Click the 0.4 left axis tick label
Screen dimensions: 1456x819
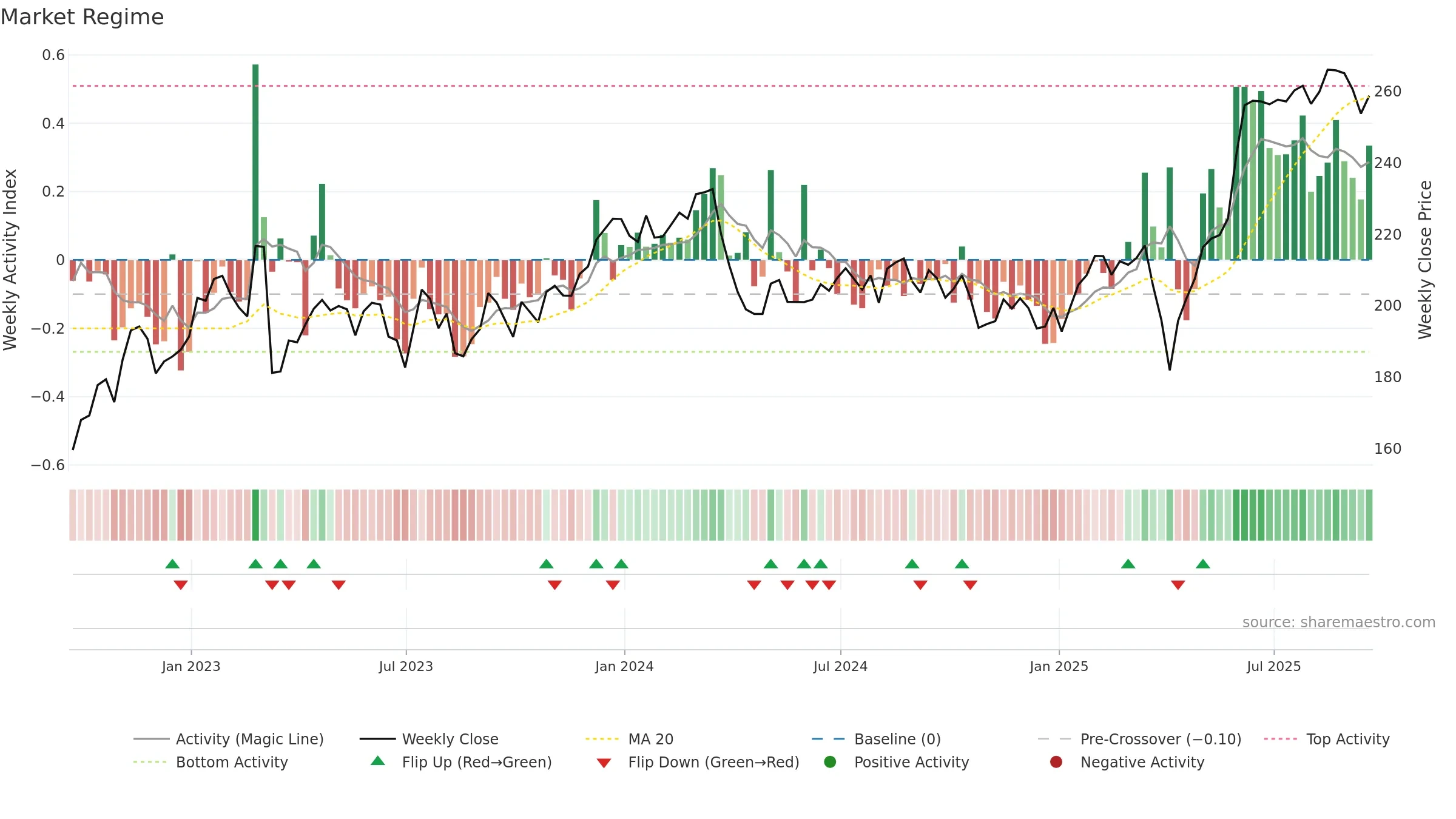point(53,124)
